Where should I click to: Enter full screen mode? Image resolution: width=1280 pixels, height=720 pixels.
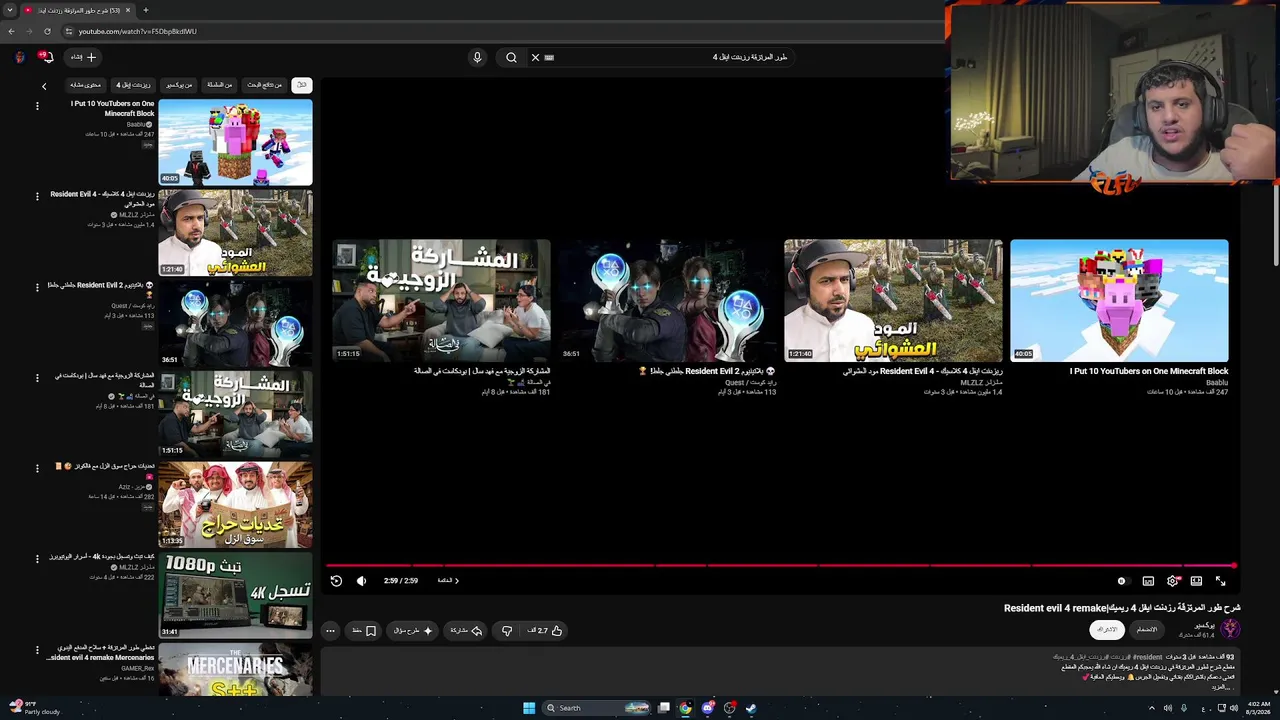coord(1220,580)
